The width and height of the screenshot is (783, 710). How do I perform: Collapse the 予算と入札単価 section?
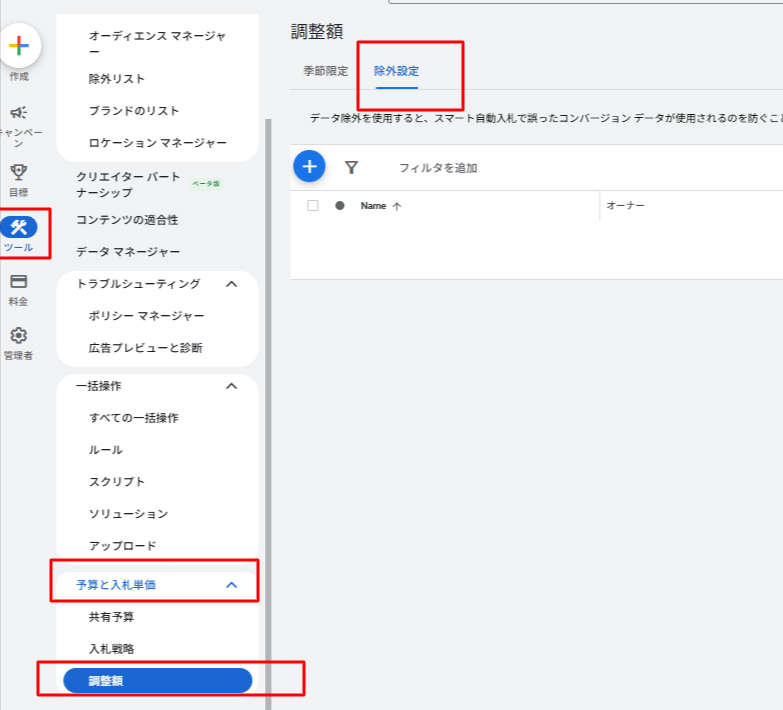coord(231,585)
